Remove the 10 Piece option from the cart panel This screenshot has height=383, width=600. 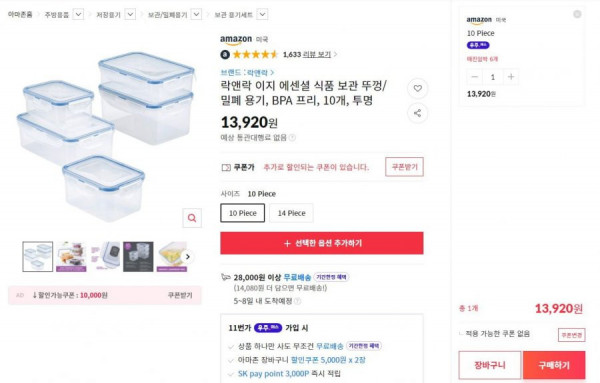pyautogui.click(x=577, y=15)
